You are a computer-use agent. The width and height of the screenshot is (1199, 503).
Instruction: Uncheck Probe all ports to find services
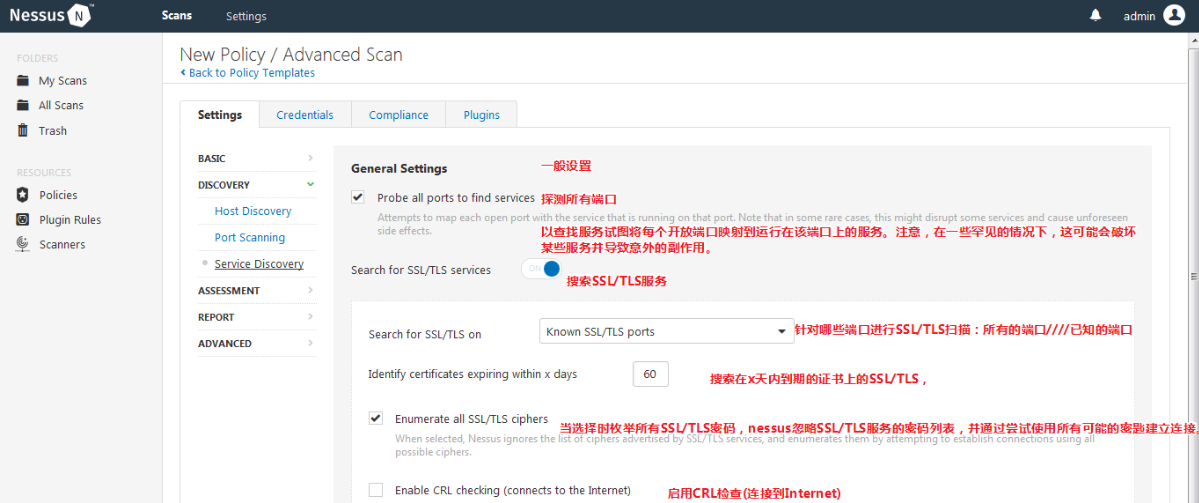click(x=357, y=197)
